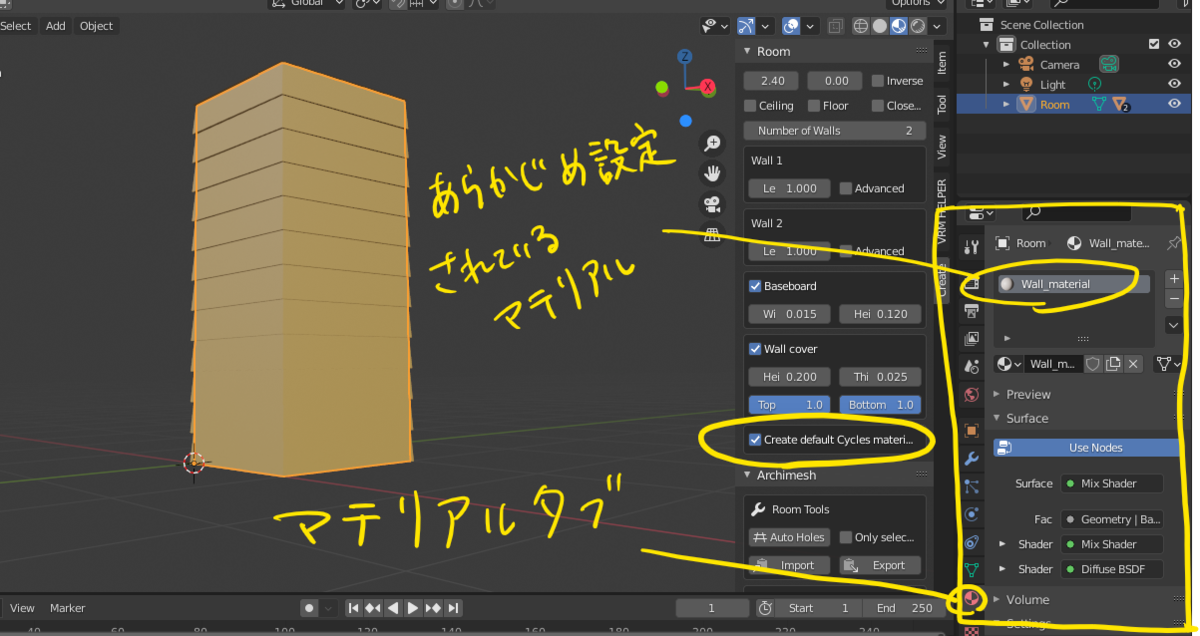The height and width of the screenshot is (636, 1200).
Task: Play the animation forward
Action: pyautogui.click(x=412, y=608)
